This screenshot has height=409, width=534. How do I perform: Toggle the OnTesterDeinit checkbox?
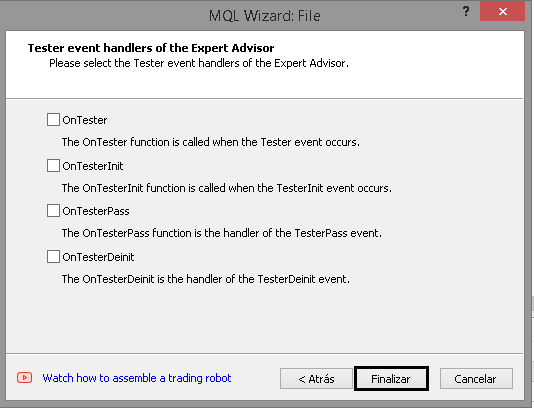[53, 256]
